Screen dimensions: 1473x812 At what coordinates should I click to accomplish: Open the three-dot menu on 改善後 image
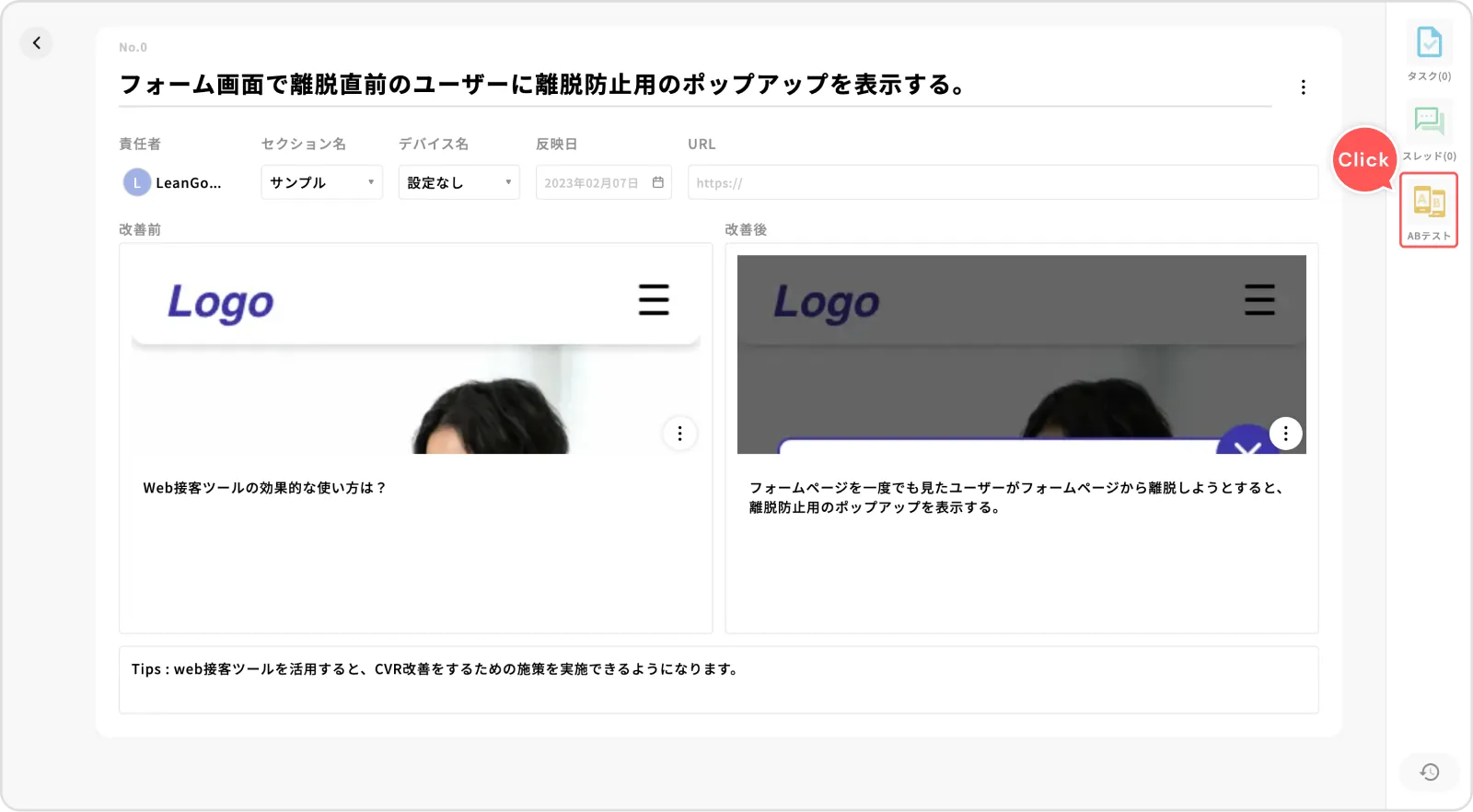pyautogui.click(x=1285, y=434)
